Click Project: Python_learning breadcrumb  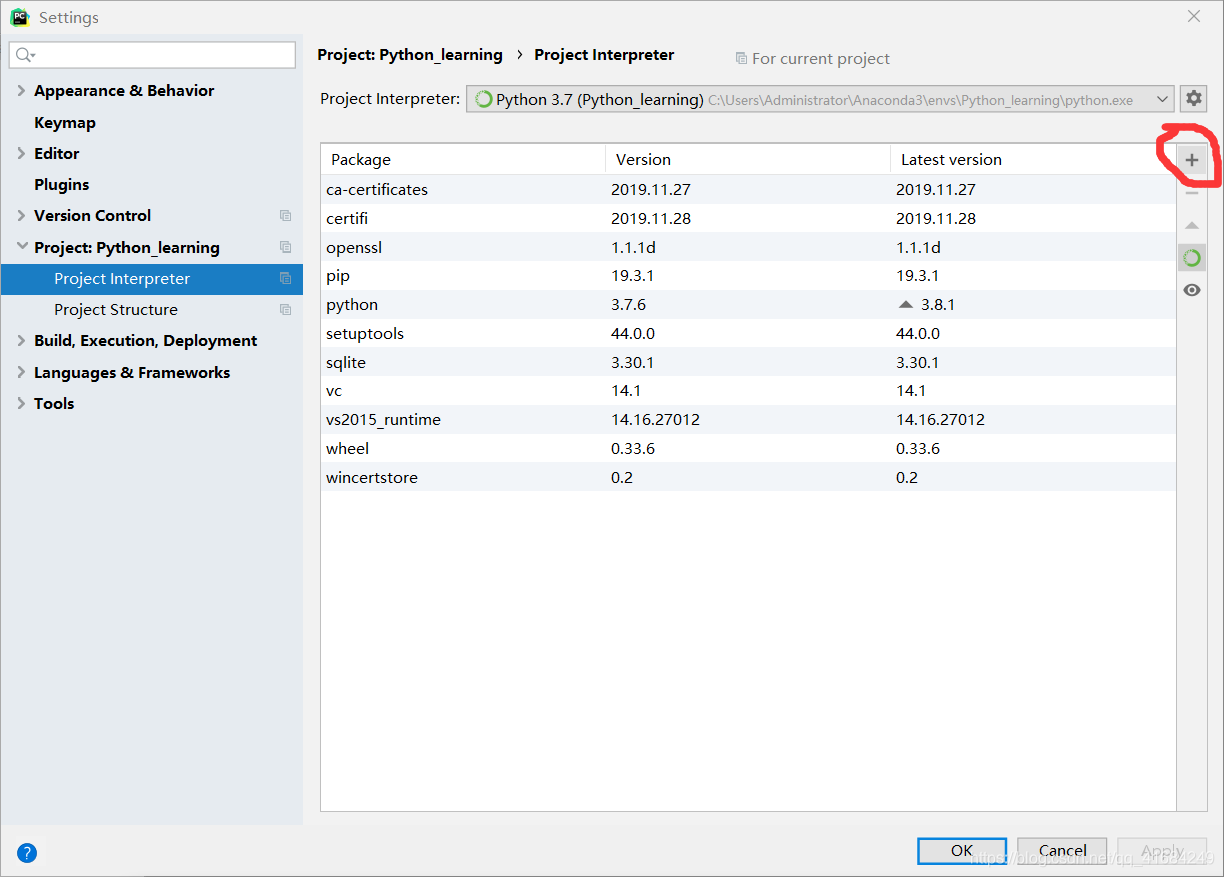410,55
